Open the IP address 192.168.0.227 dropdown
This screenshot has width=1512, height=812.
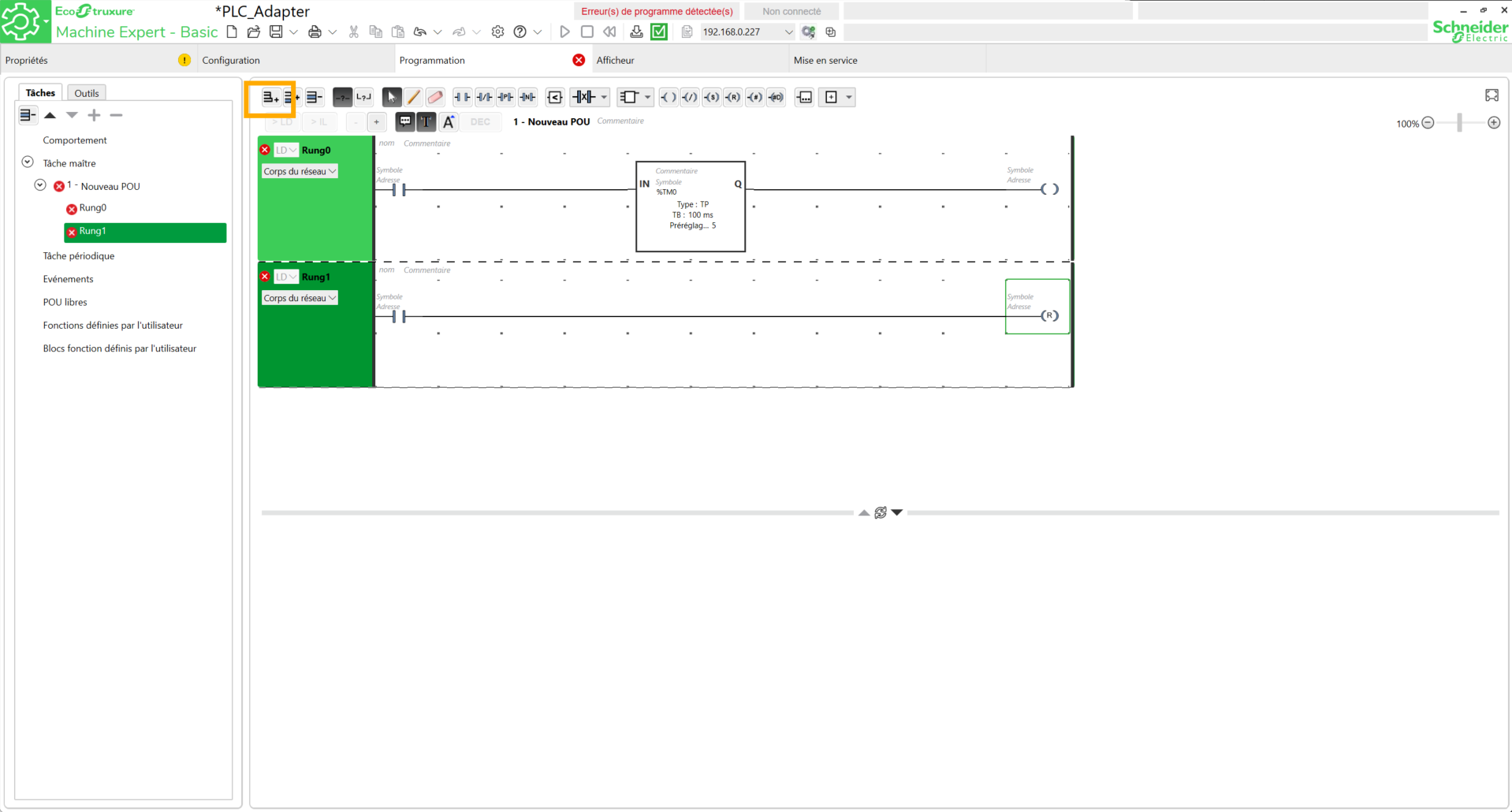tap(788, 32)
